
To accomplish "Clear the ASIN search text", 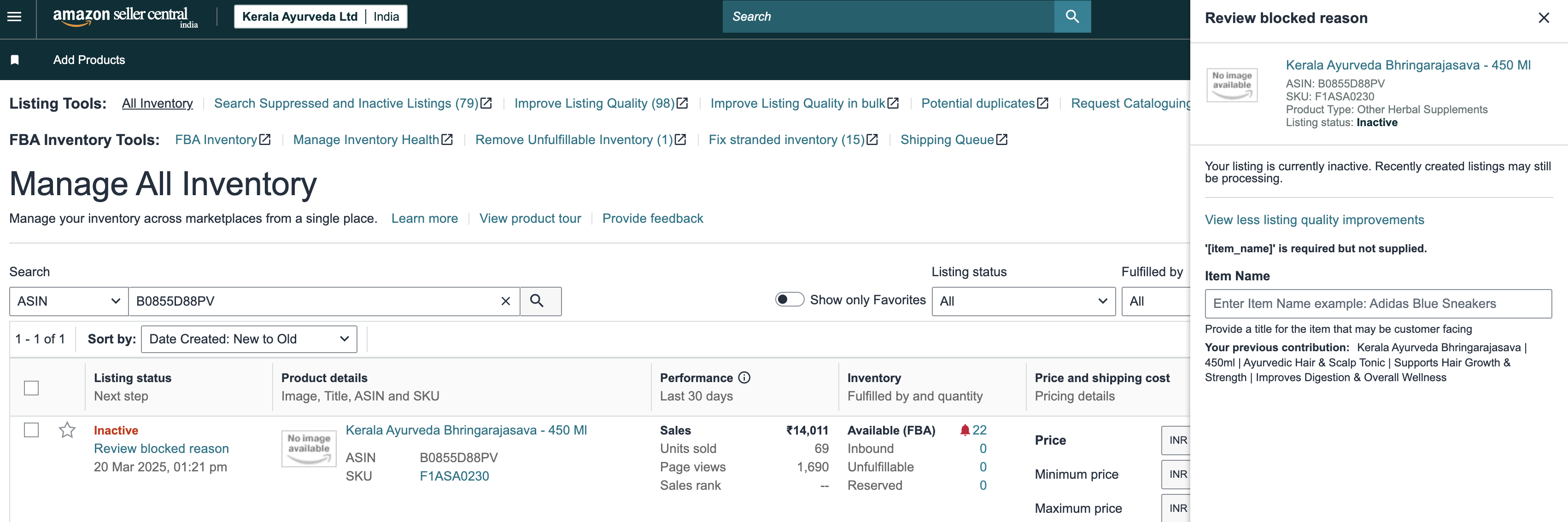I will pos(505,301).
